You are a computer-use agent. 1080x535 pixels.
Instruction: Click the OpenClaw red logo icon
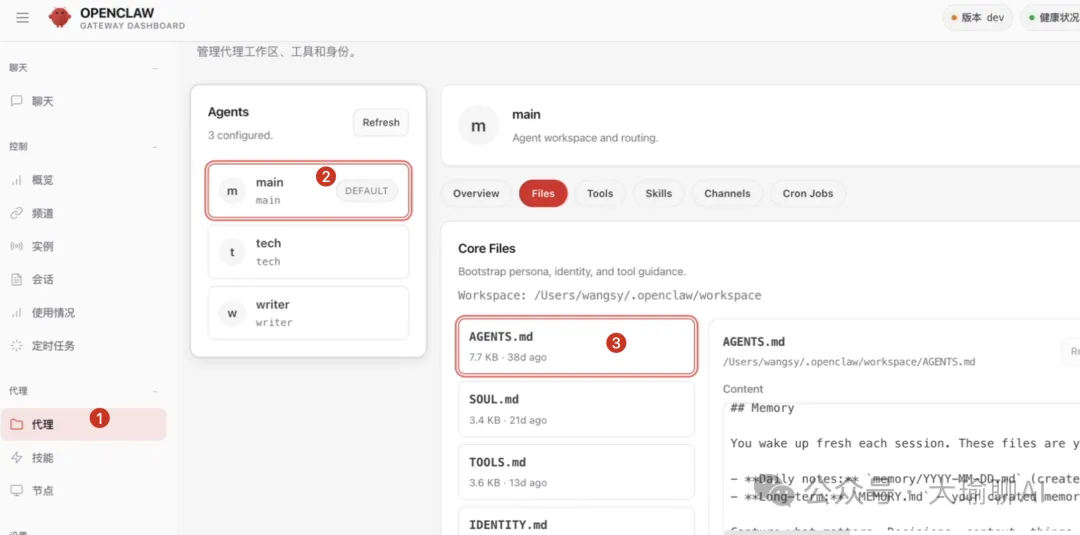click(x=60, y=18)
